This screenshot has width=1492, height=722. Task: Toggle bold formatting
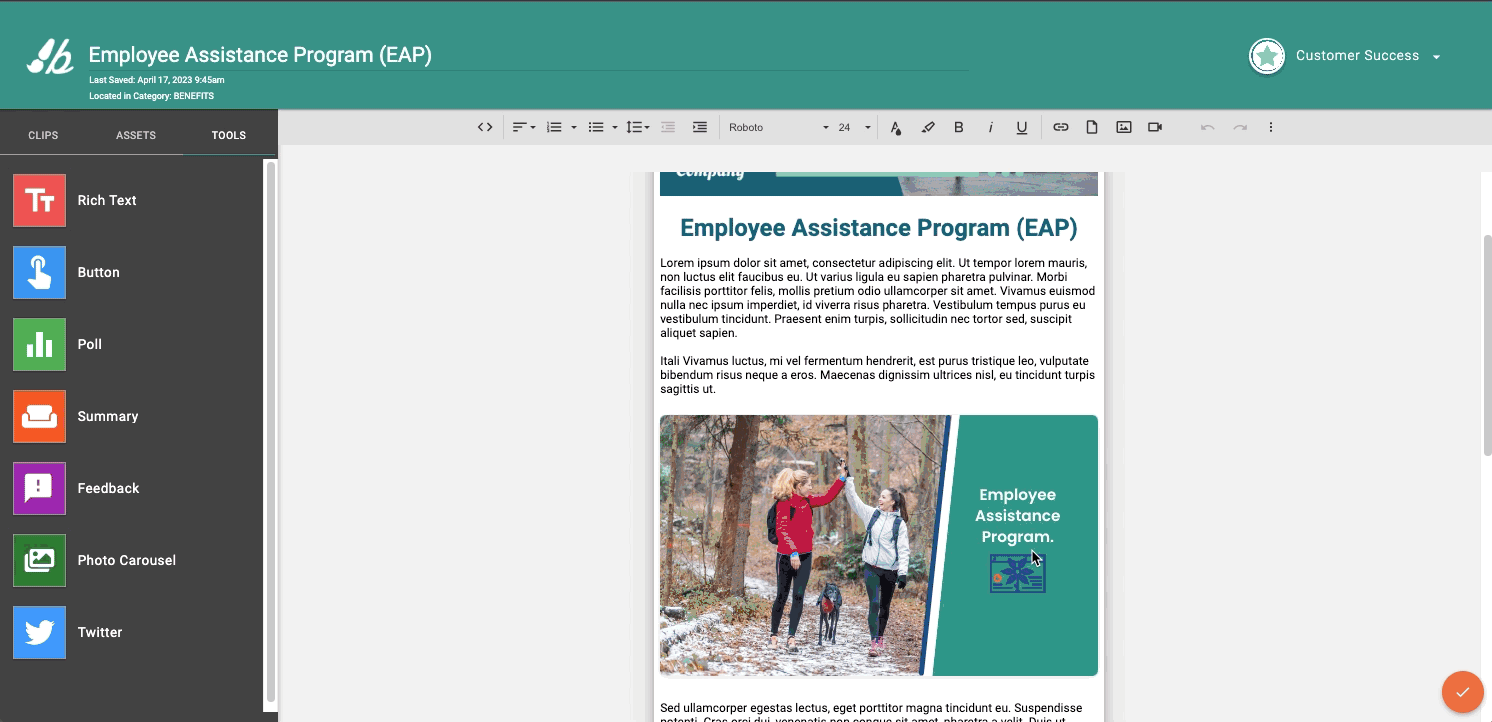tap(959, 127)
